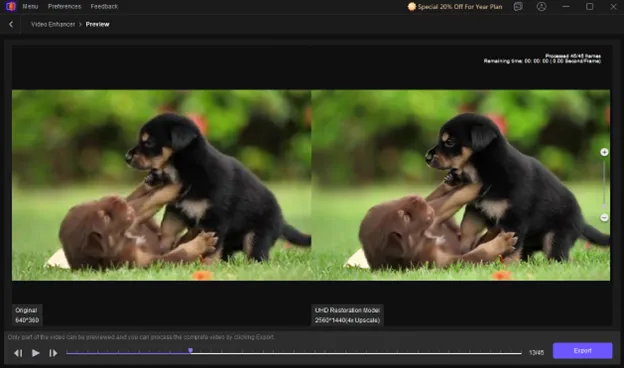The width and height of the screenshot is (624, 368).
Task: Open the Feedback menu
Action: 104,6
